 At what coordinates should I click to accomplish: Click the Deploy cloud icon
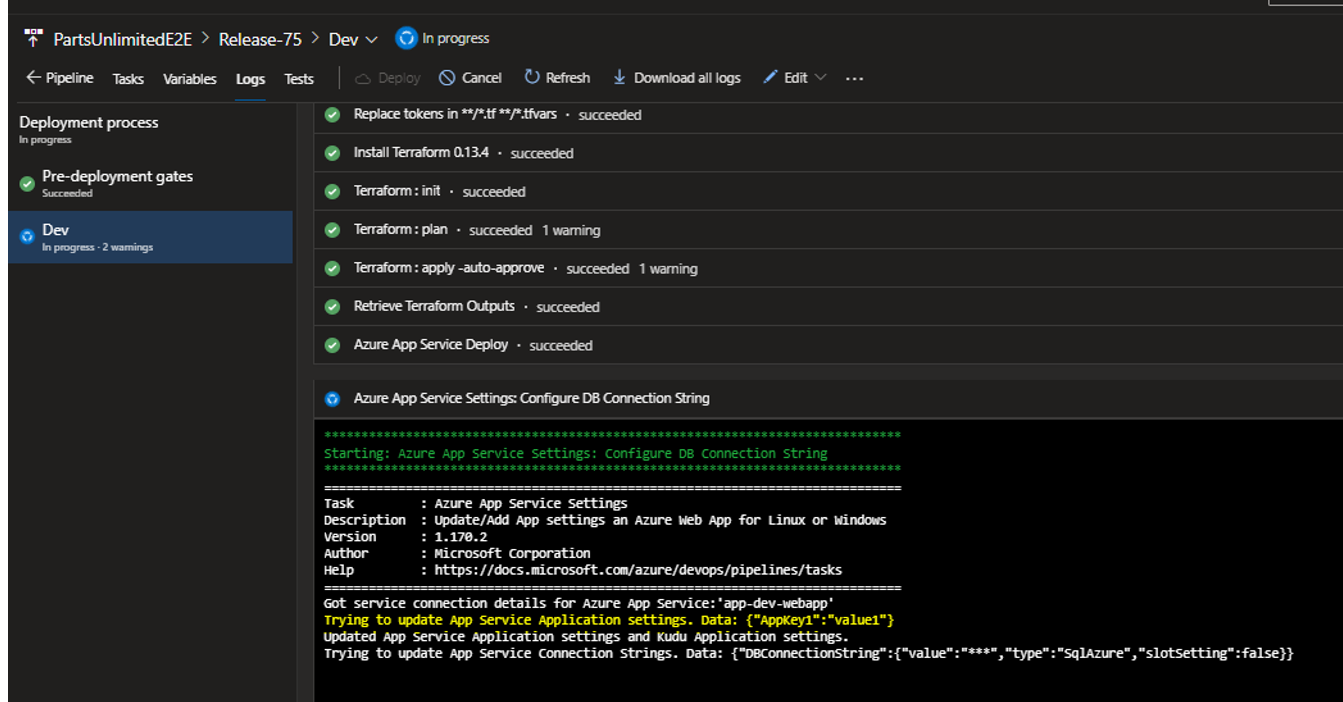point(363,78)
